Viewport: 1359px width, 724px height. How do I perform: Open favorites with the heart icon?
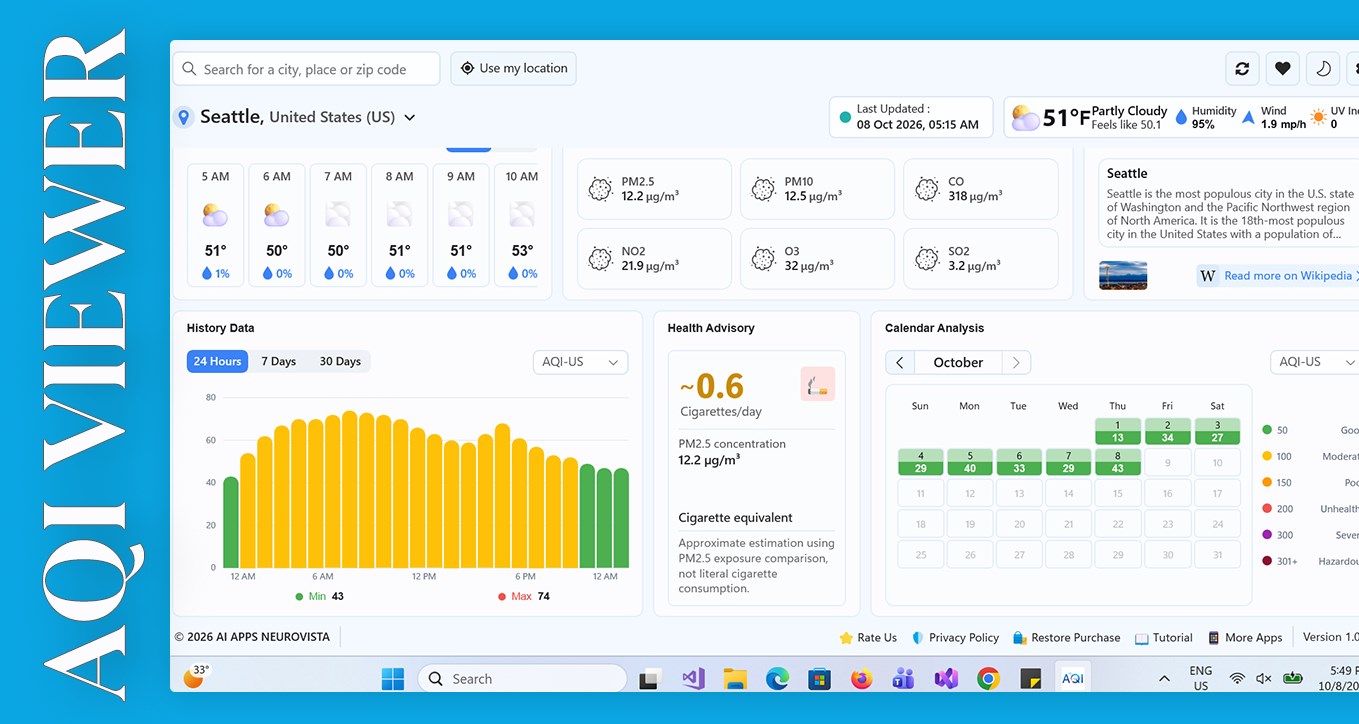(1283, 69)
